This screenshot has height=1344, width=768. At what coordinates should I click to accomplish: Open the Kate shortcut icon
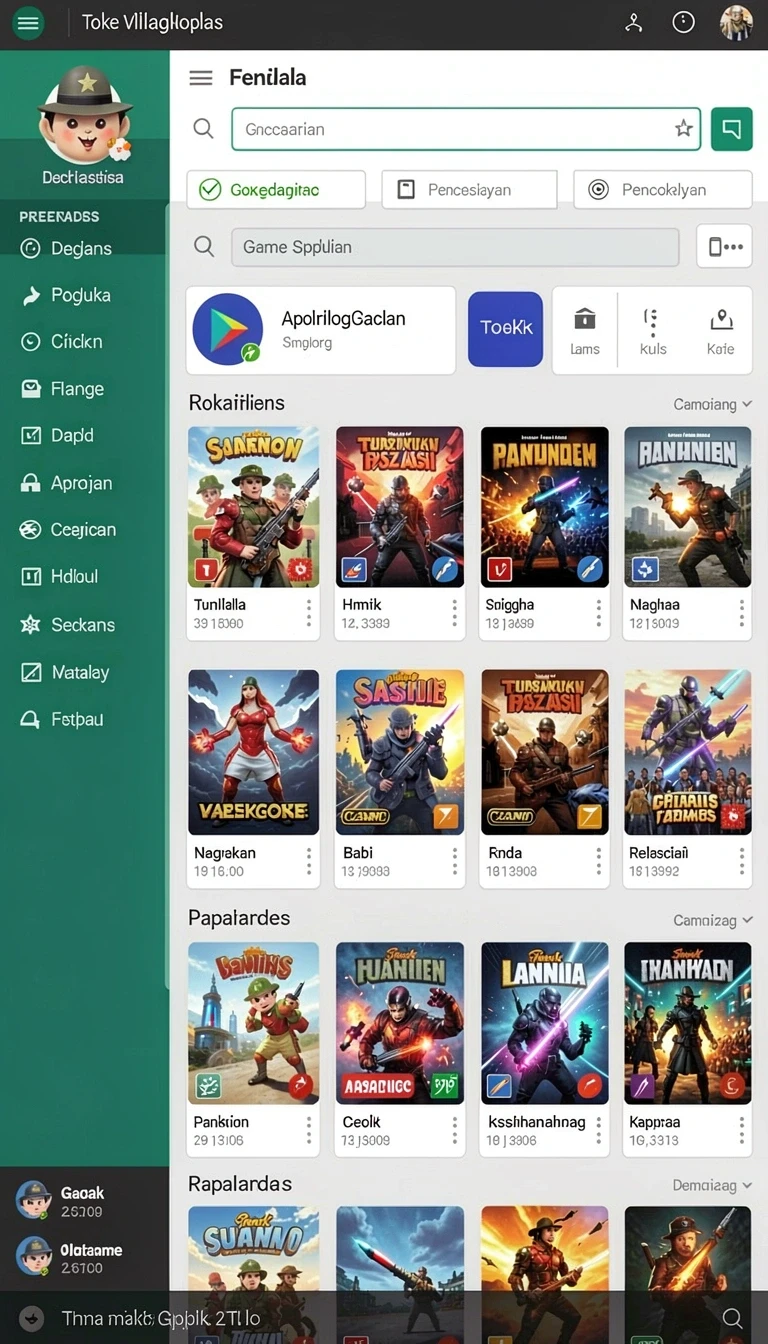click(720, 331)
